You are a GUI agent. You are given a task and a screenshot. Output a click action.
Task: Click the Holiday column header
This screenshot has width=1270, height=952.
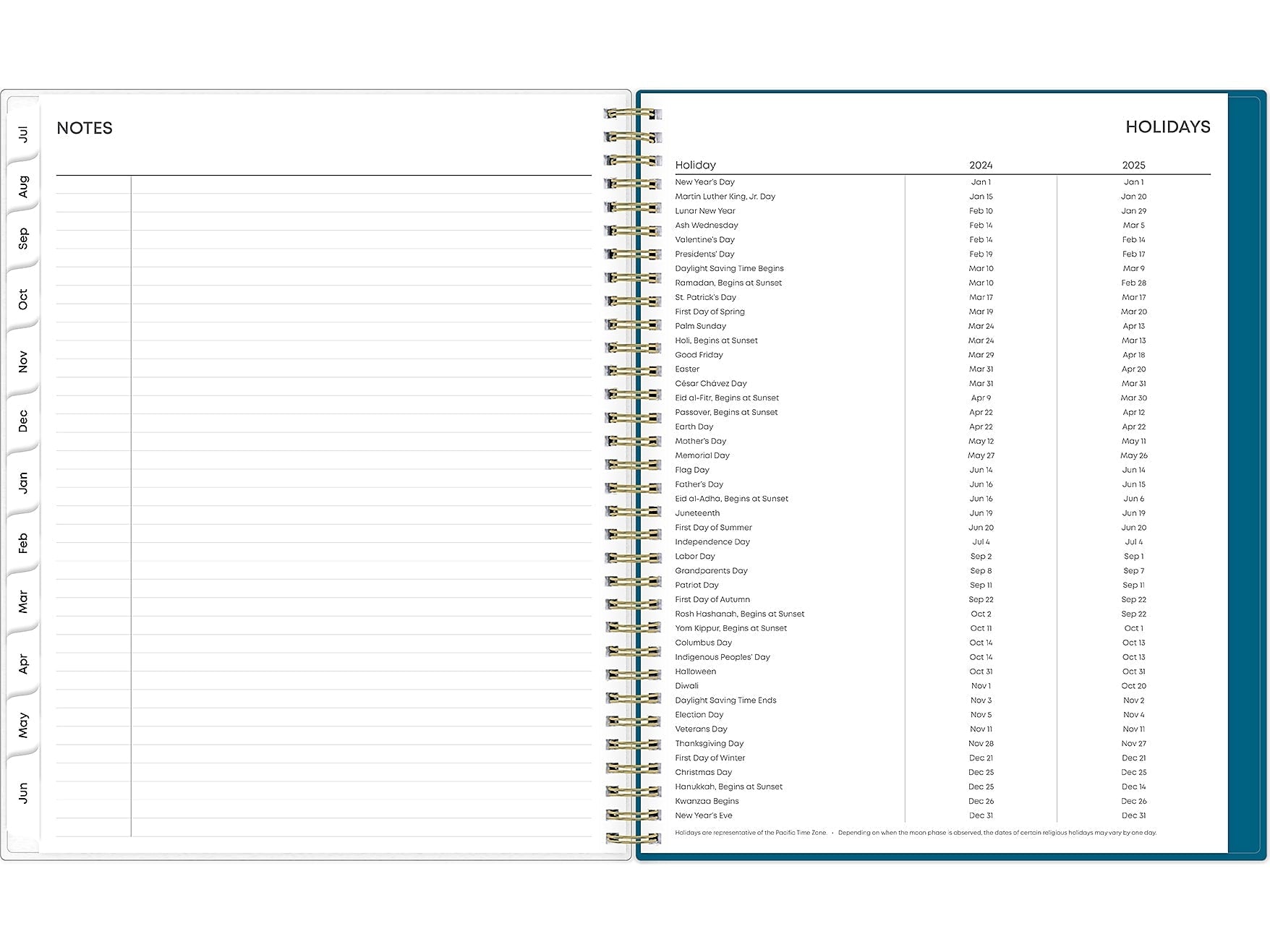(695, 165)
